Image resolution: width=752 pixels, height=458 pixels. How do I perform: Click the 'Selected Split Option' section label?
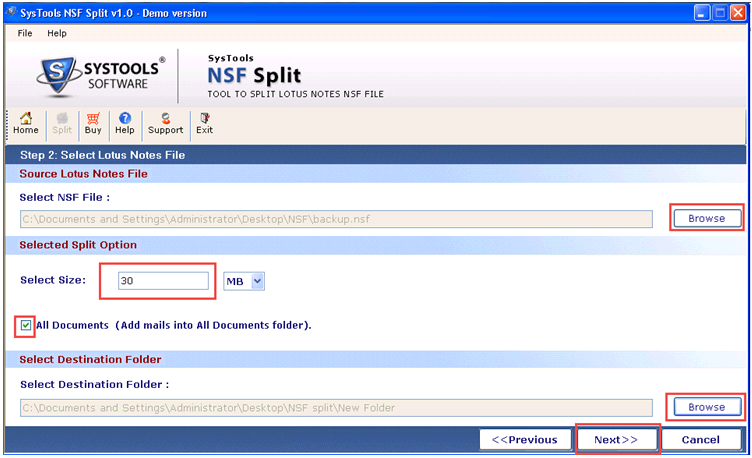click(x=78, y=245)
